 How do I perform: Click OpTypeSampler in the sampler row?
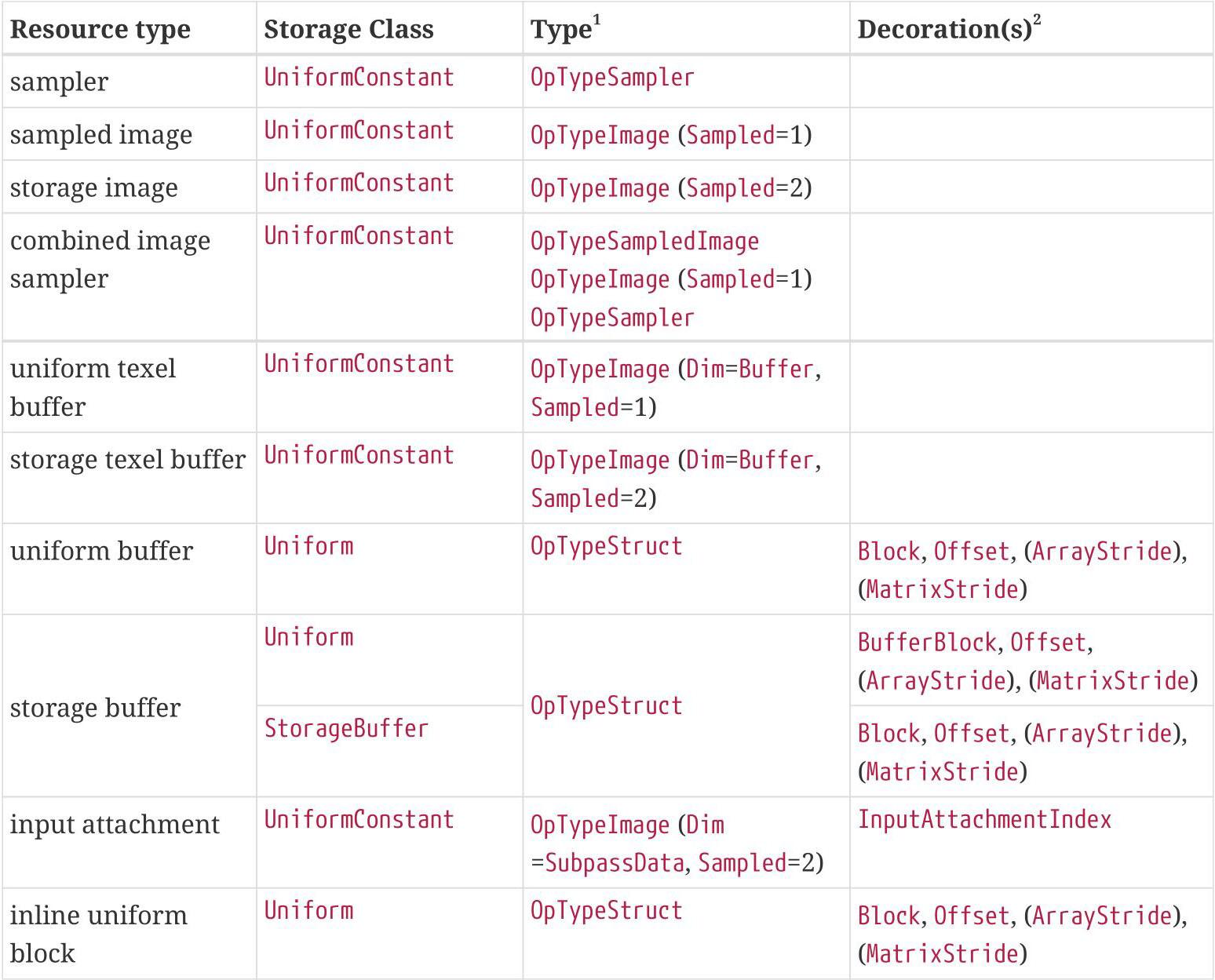click(612, 78)
